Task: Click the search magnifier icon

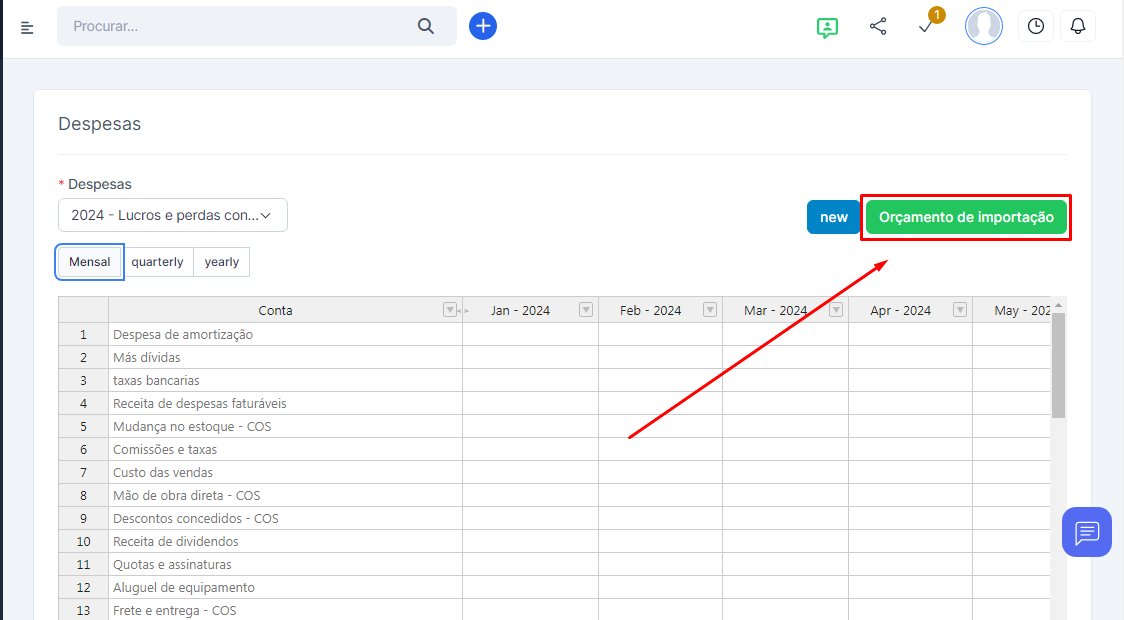Action: pos(426,26)
